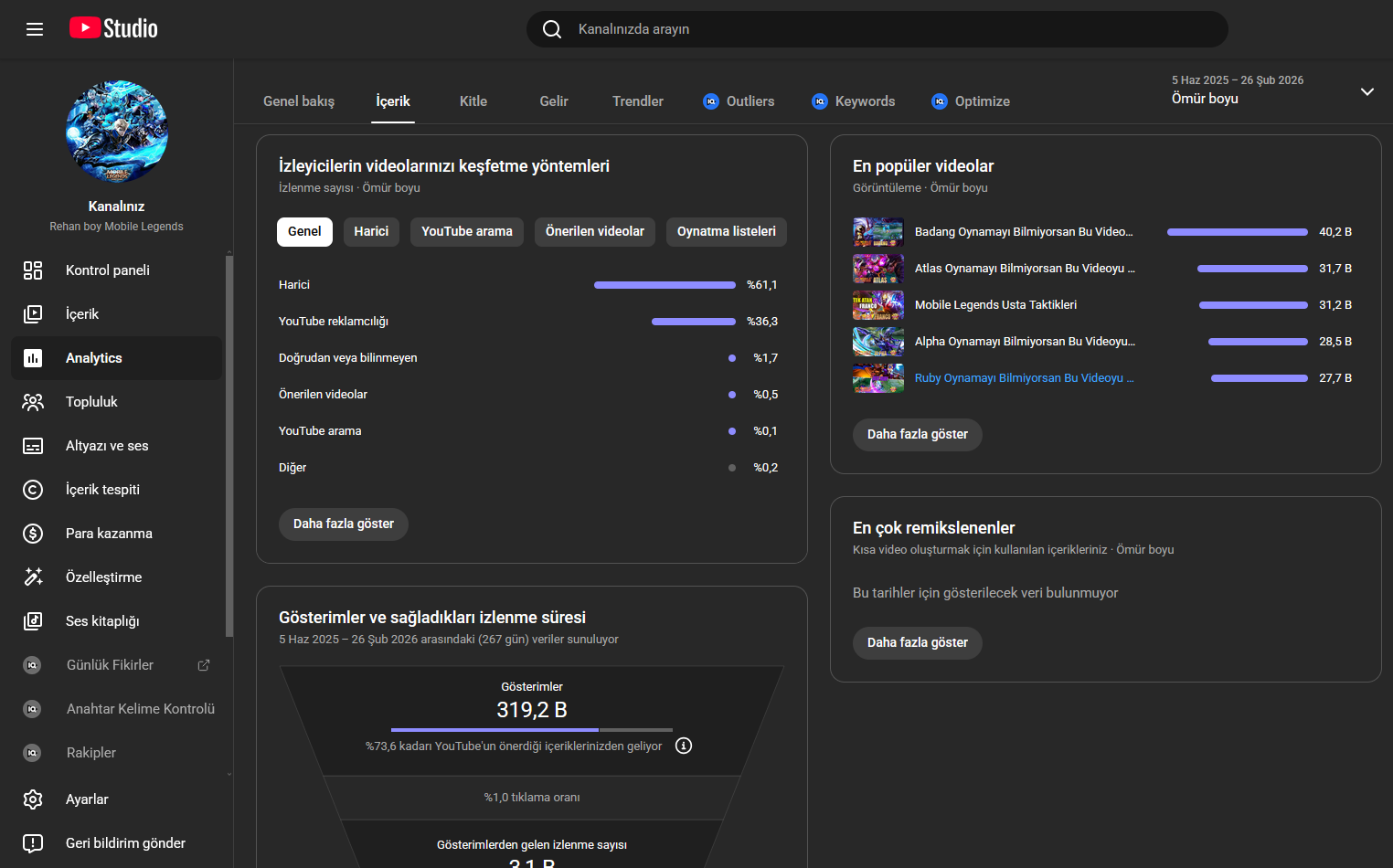Click the Atlas video thumbnail
The width and height of the screenshot is (1393, 868).
pyautogui.click(x=878, y=269)
